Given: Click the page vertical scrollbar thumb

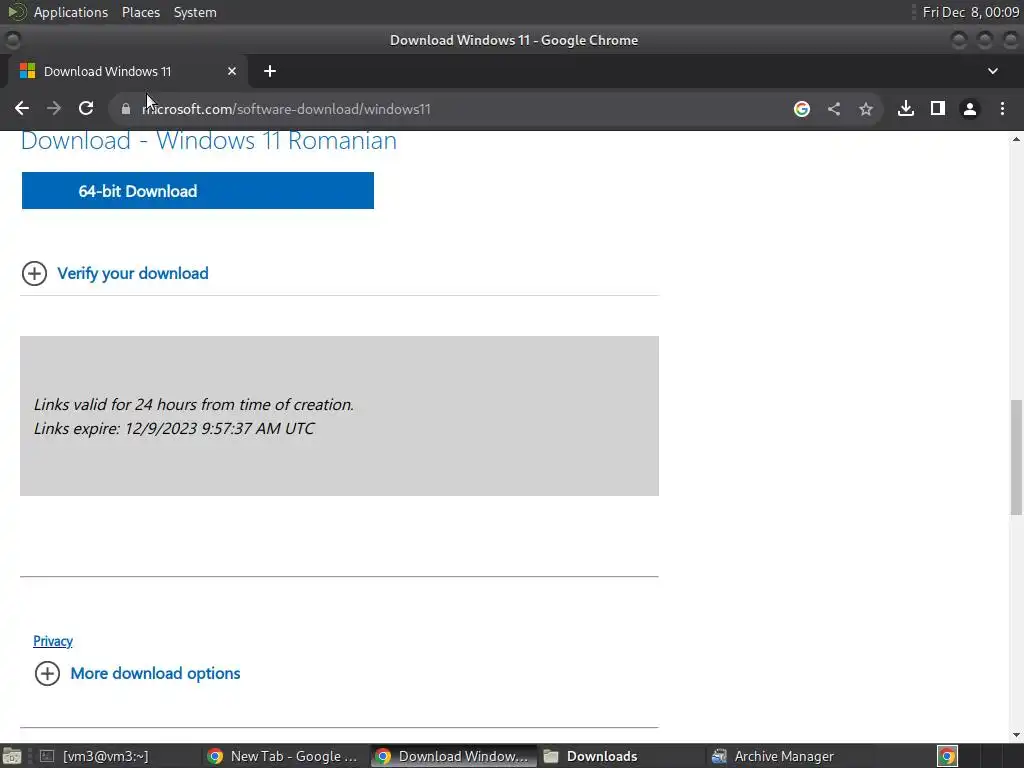Looking at the screenshot, I should [1016, 457].
